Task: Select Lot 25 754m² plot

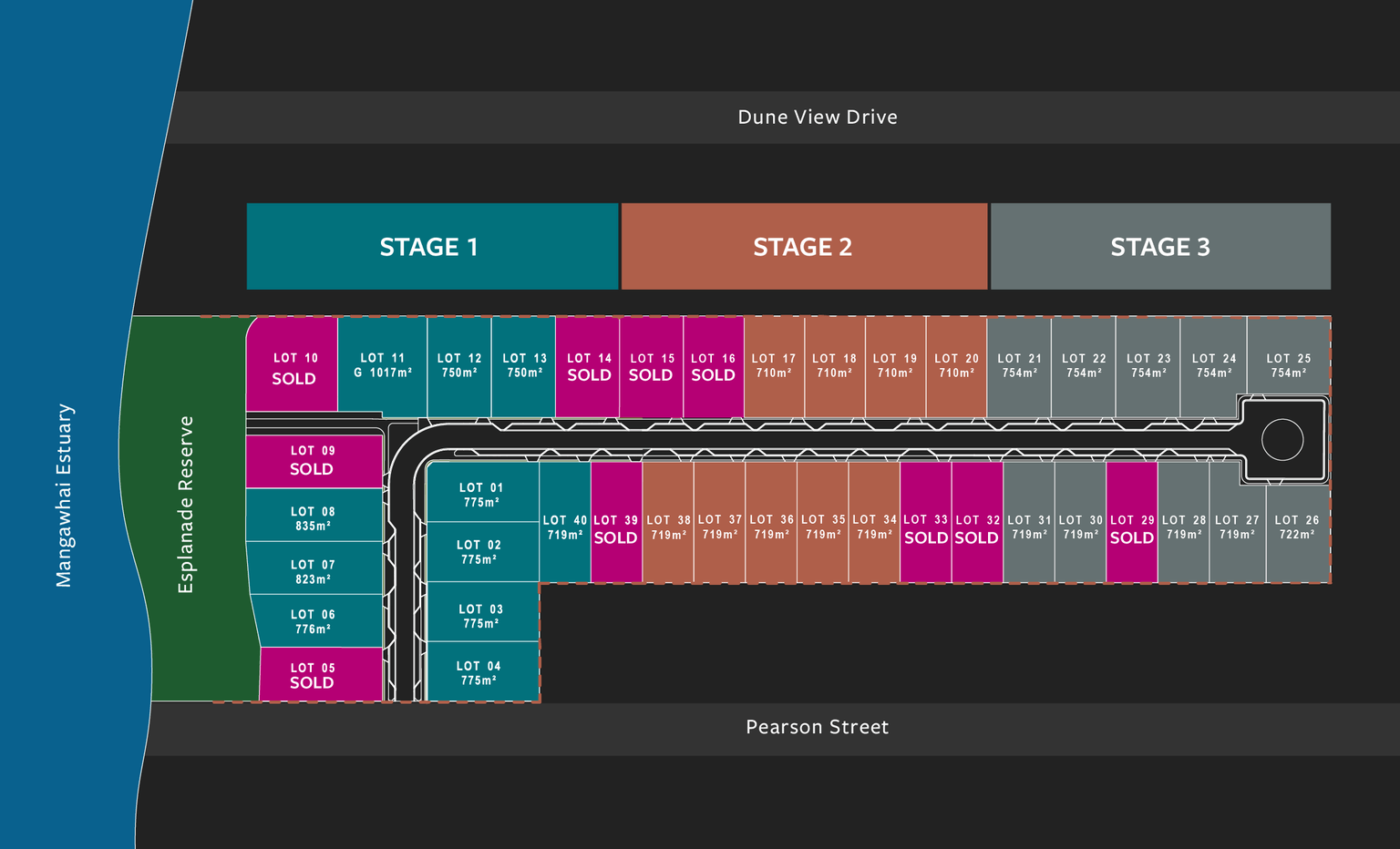Action: coord(1289,357)
